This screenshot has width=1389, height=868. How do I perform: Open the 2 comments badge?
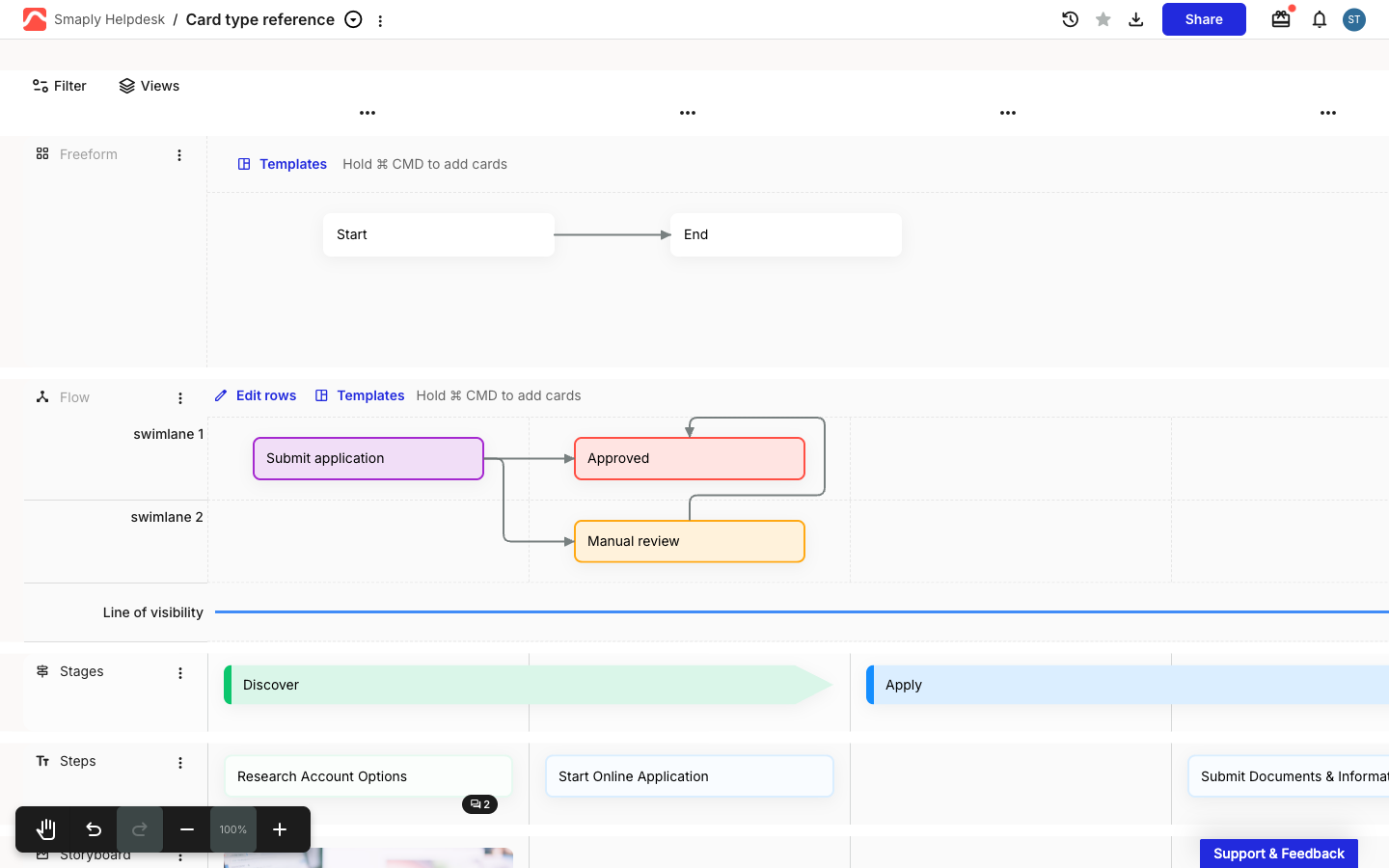point(480,804)
